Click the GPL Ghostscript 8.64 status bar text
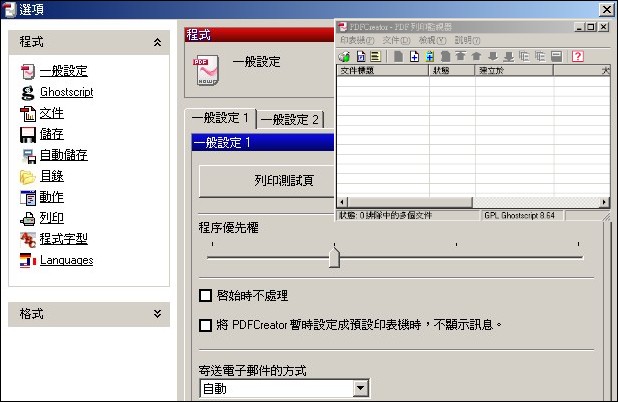The image size is (618, 402). pyautogui.click(x=519, y=216)
